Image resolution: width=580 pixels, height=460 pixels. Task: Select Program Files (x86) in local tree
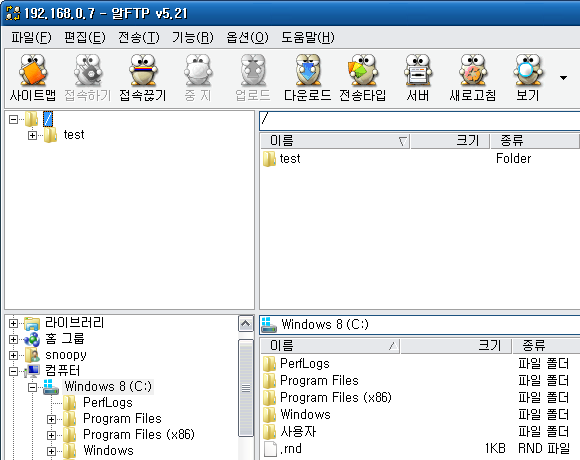(x=139, y=434)
